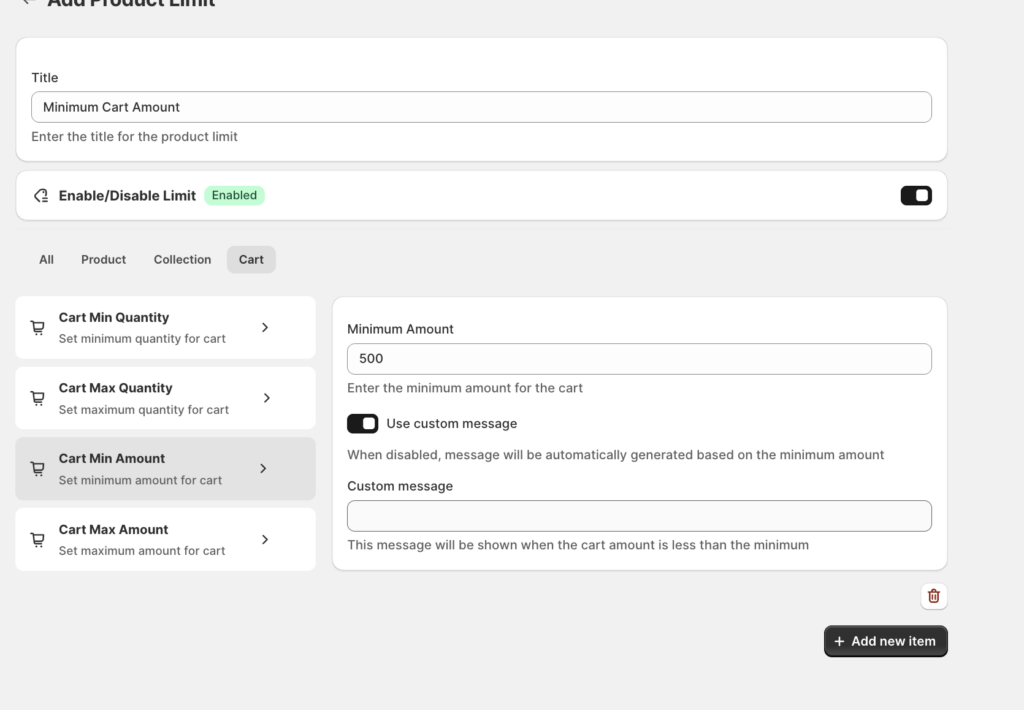The image size is (1024, 710).
Task: Click the 'When disabled, message will be automatically generated' note
Action: [x=616, y=455]
